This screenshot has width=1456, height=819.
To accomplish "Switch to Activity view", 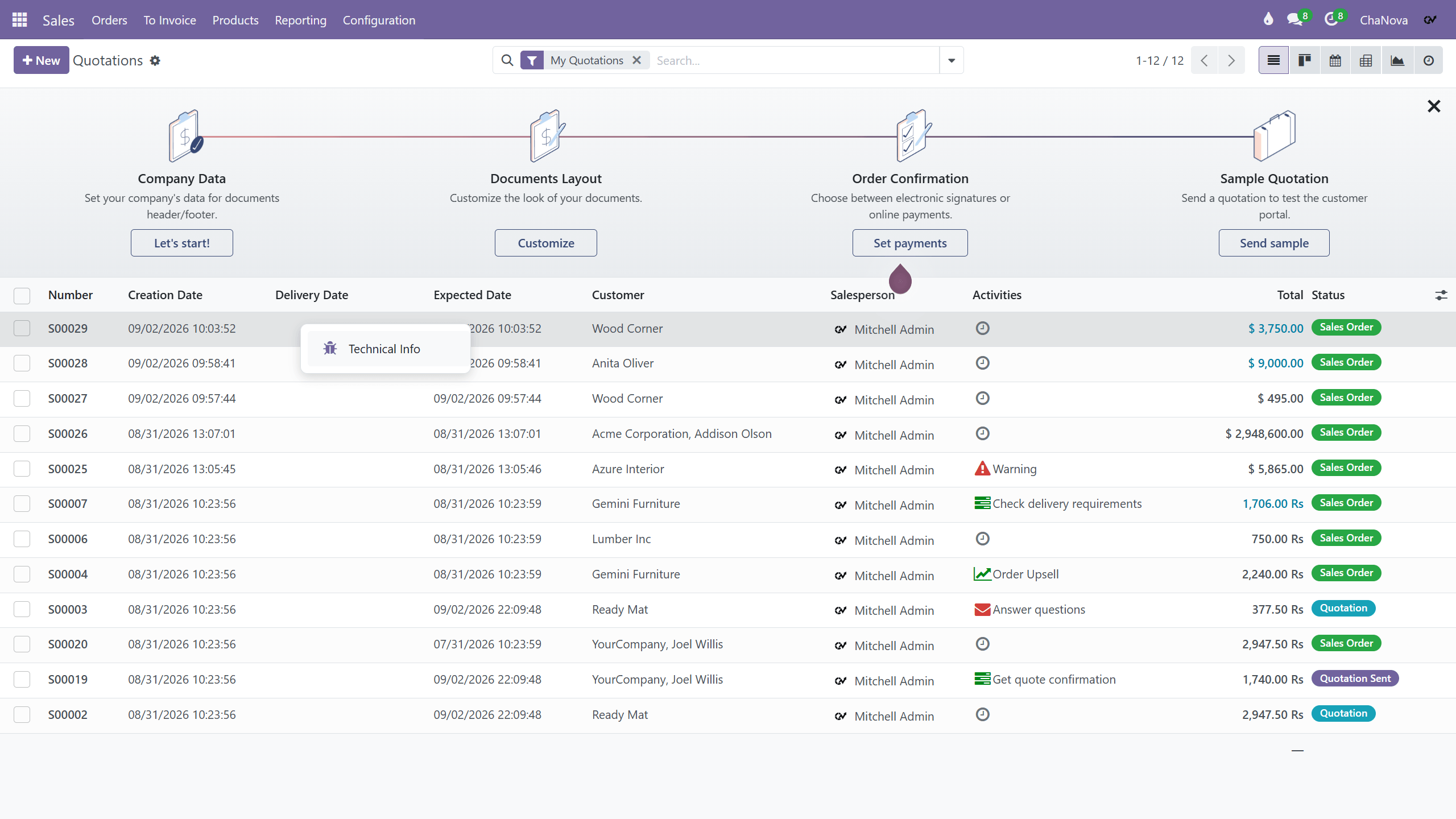I will [x=1429, y=60].
